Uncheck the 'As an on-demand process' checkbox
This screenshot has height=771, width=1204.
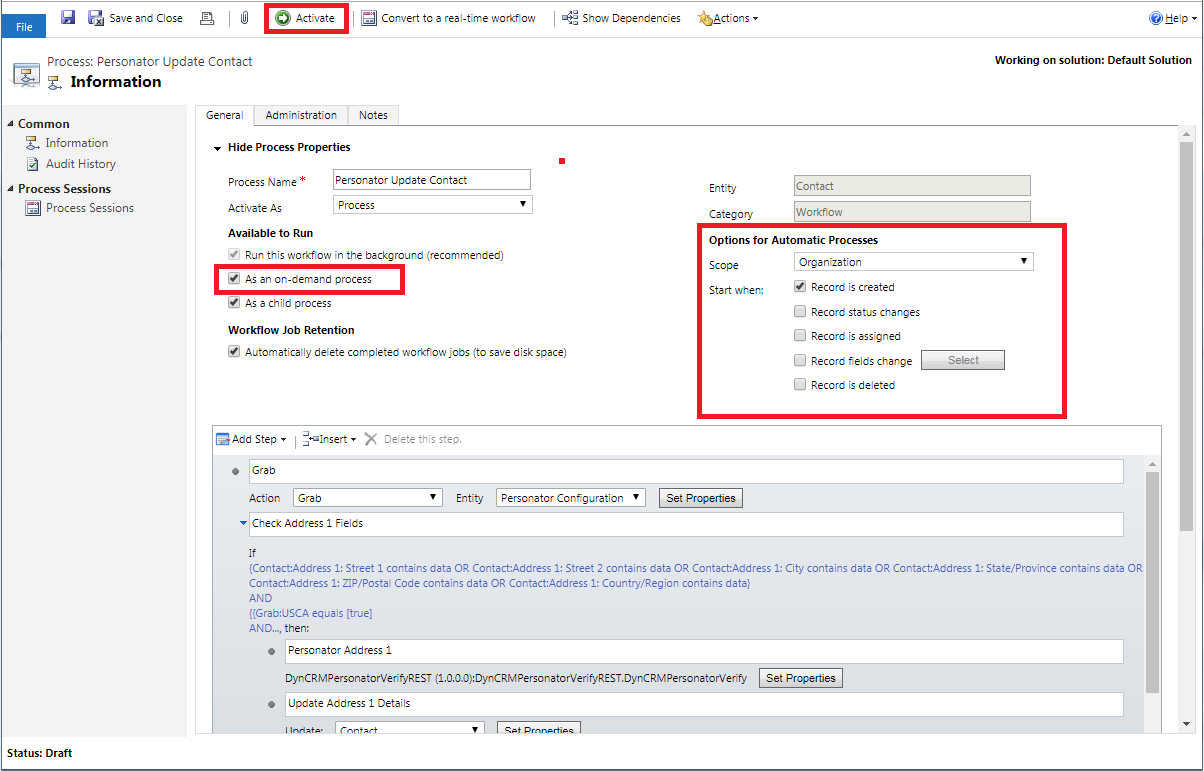[234, 279]
